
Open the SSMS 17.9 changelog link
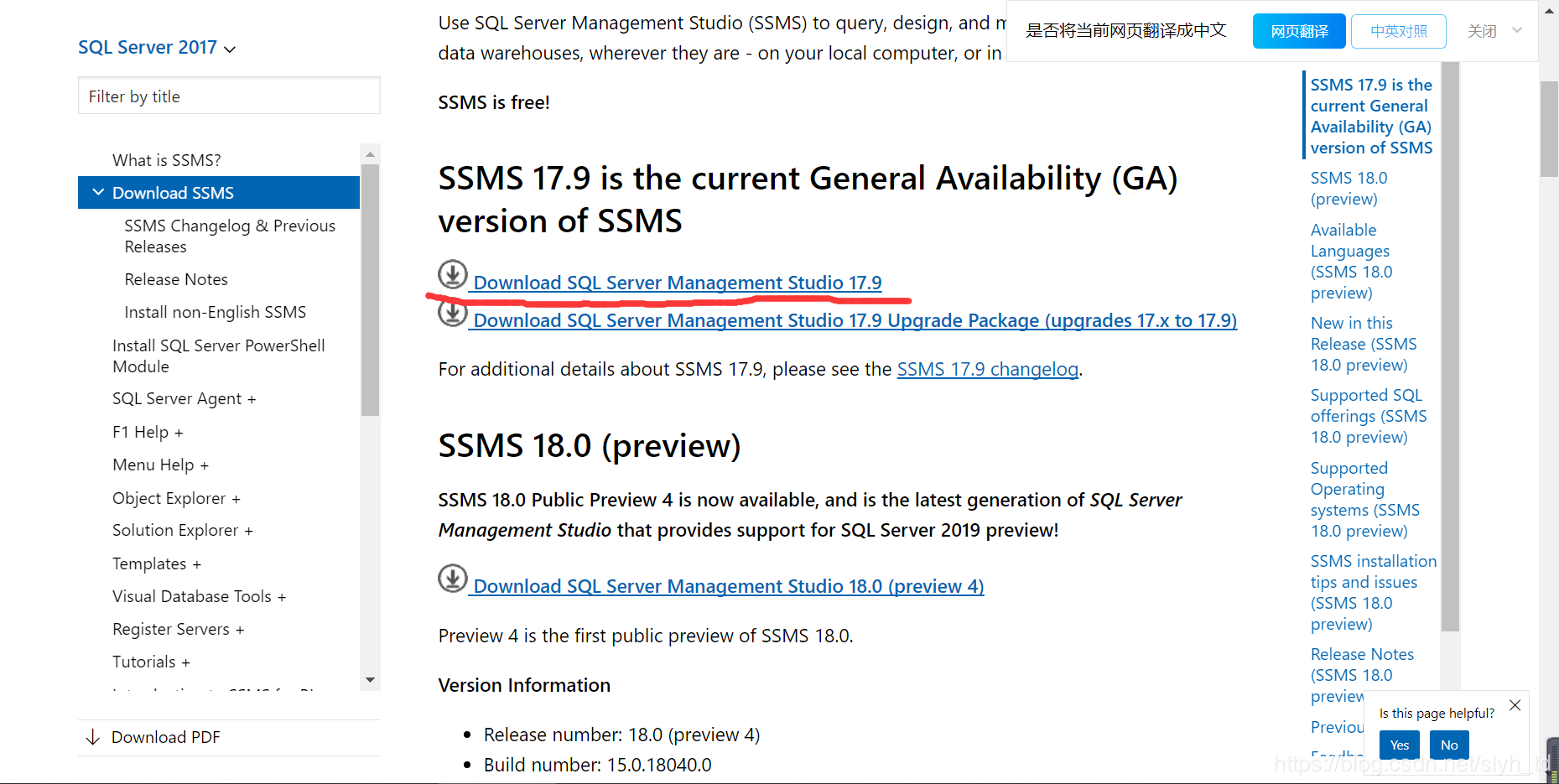click(x=987, y=370)
